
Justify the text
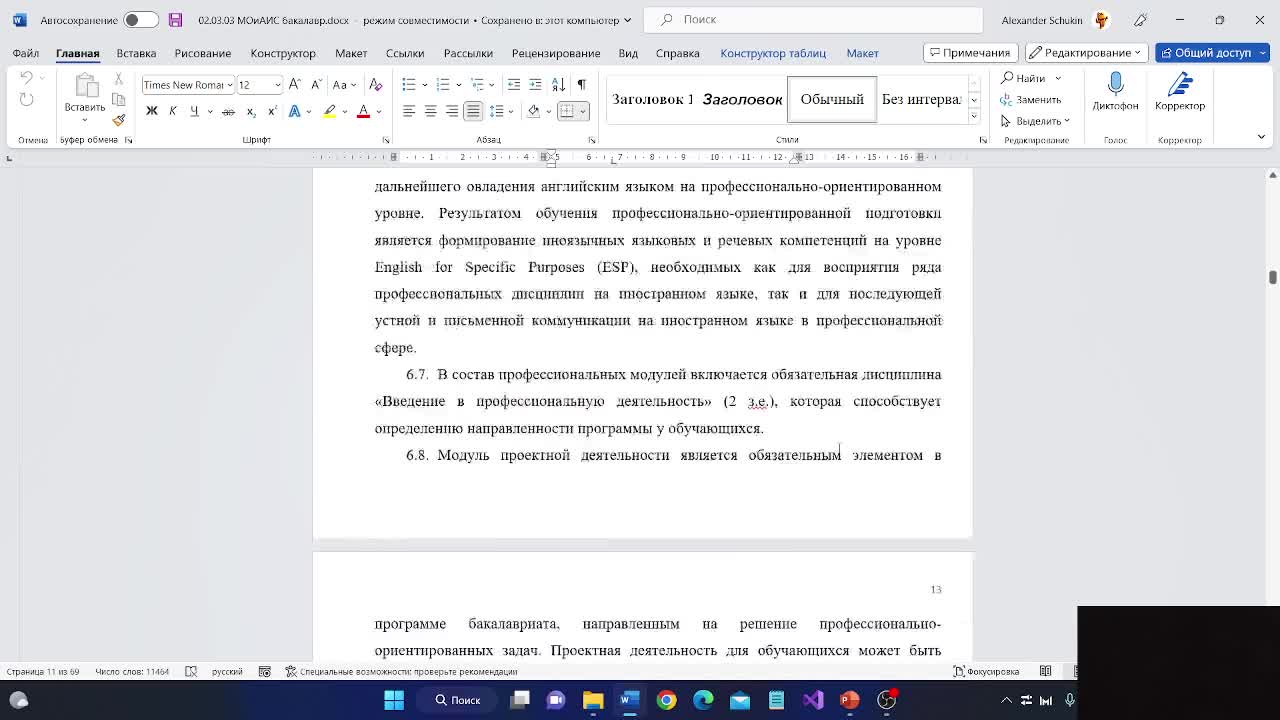click(473, 111)
